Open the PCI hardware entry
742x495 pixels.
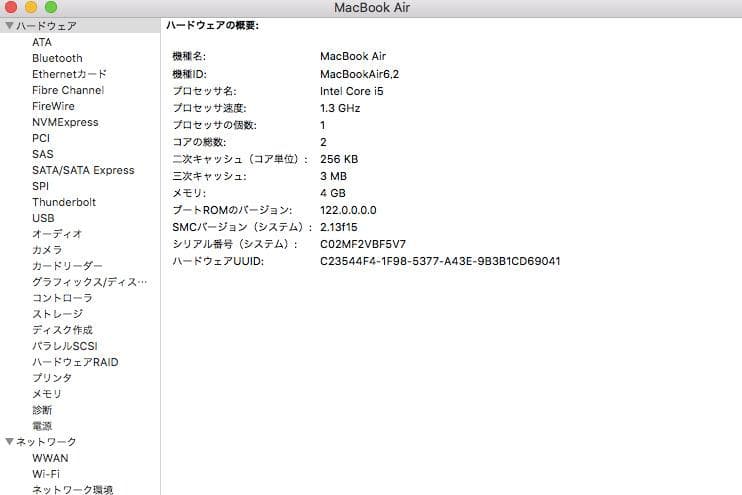pyautogui.click(x=41, y=138)
